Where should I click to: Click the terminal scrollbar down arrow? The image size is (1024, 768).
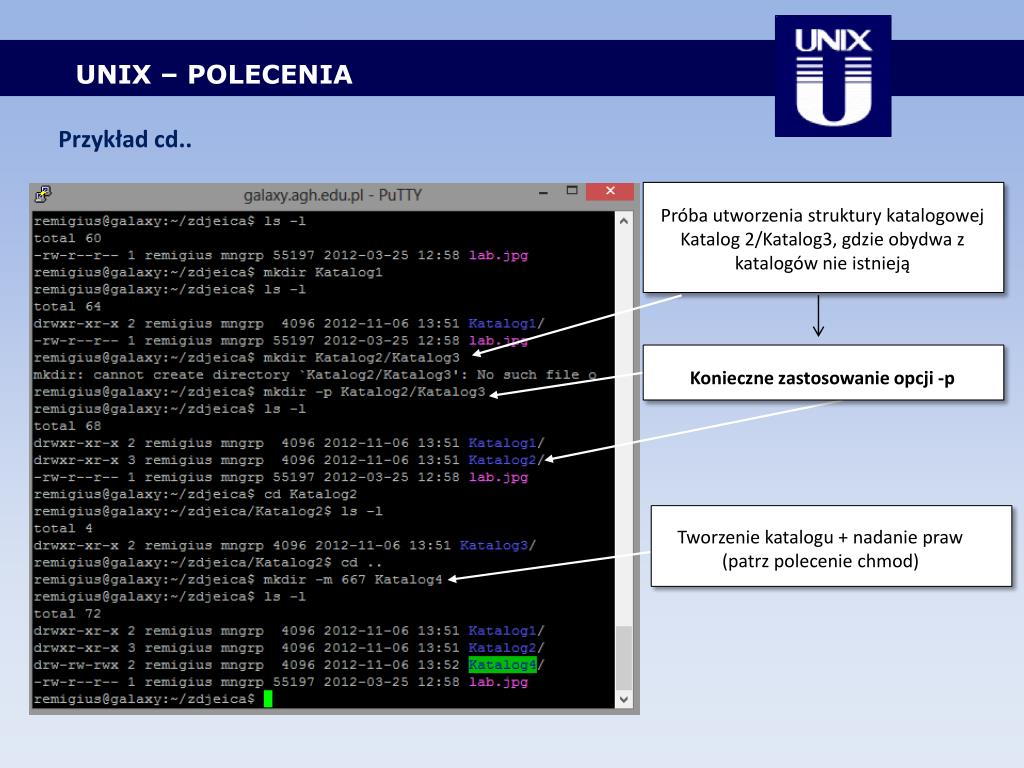624,699
